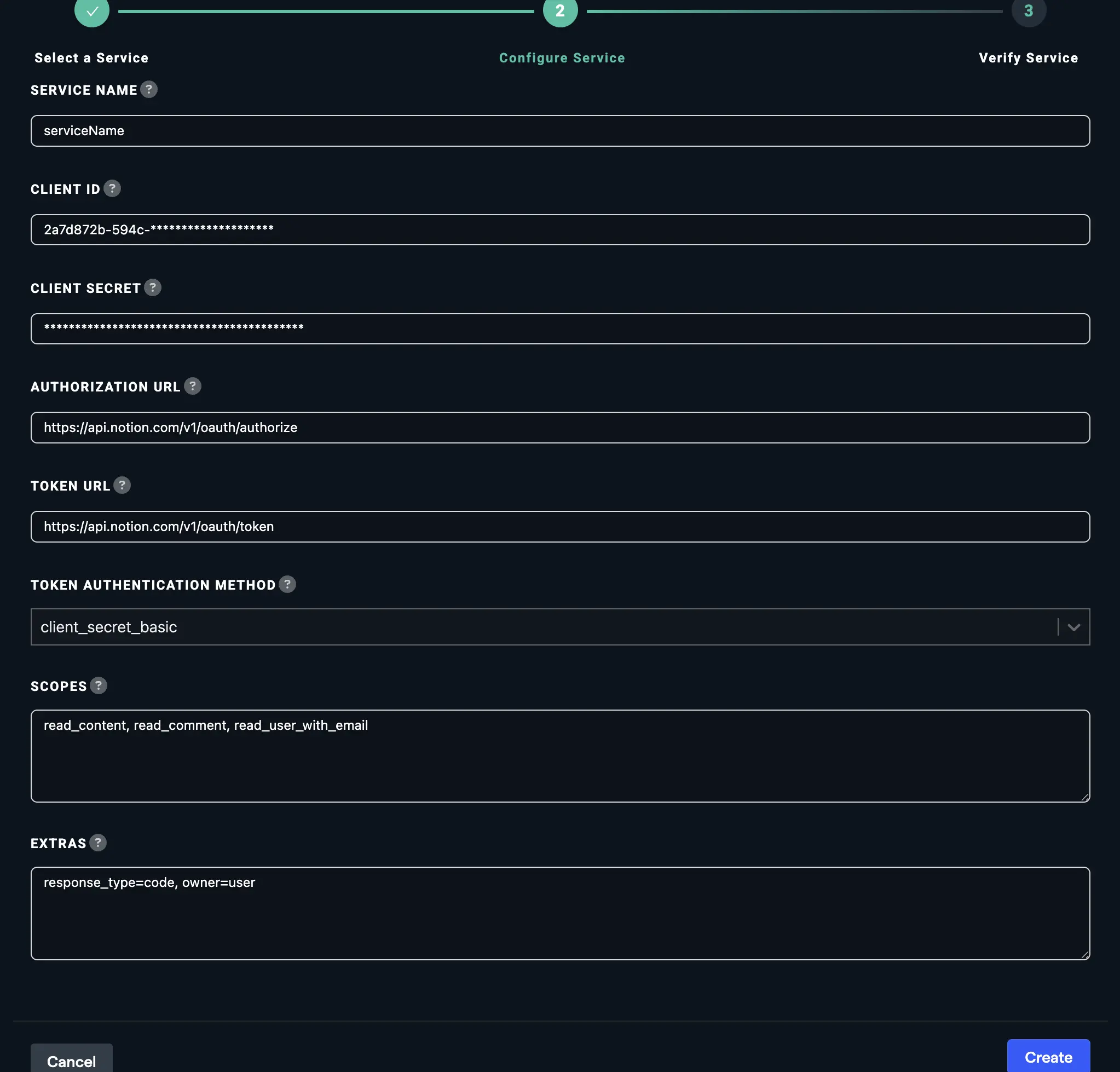This screenshot has height=1072, width=1120.
Task: Click the Authorization URL help icon
Action: coord(193,387)
